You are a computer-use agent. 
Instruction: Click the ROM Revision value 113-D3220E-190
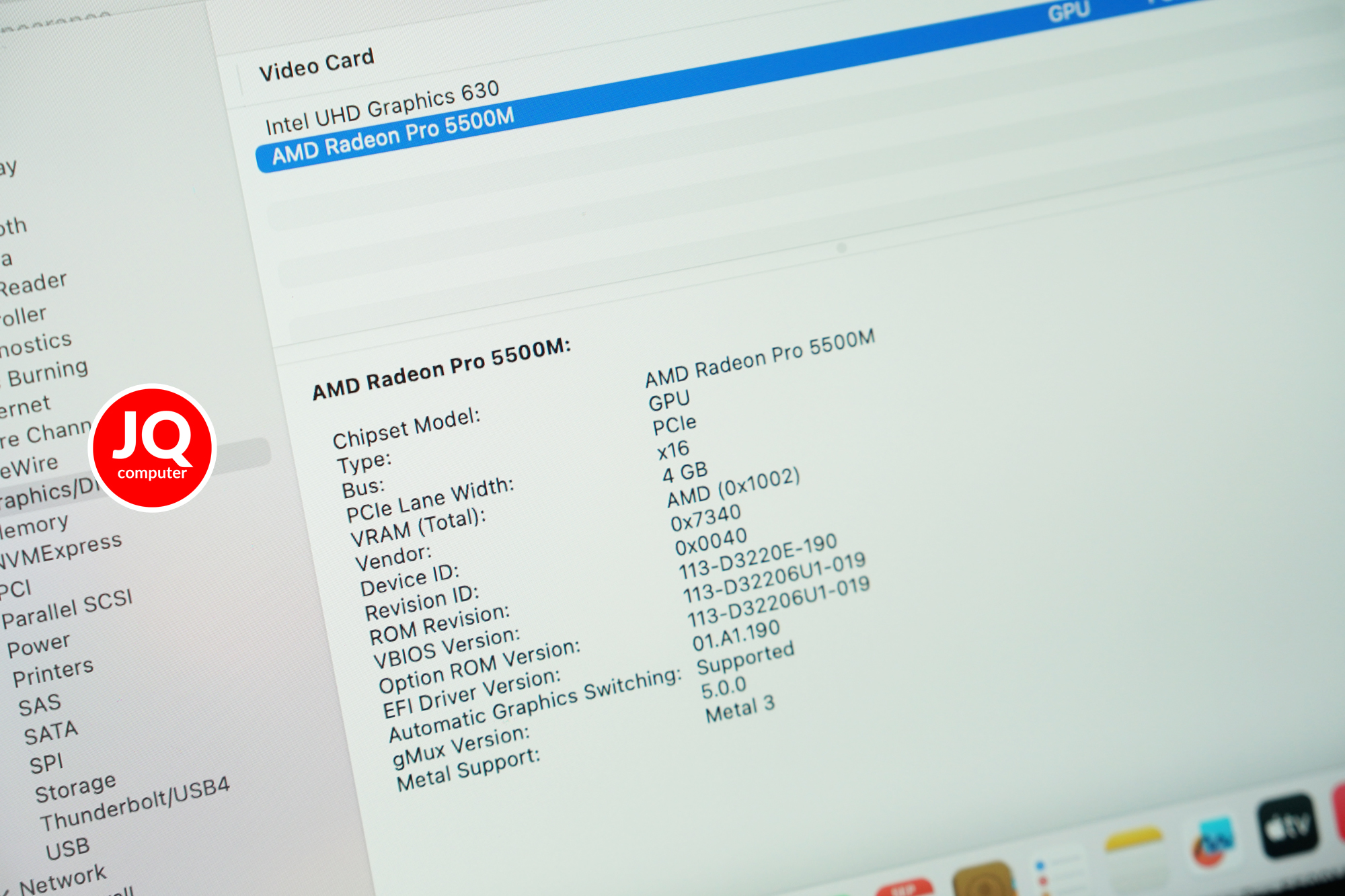(x=757, y=556)
